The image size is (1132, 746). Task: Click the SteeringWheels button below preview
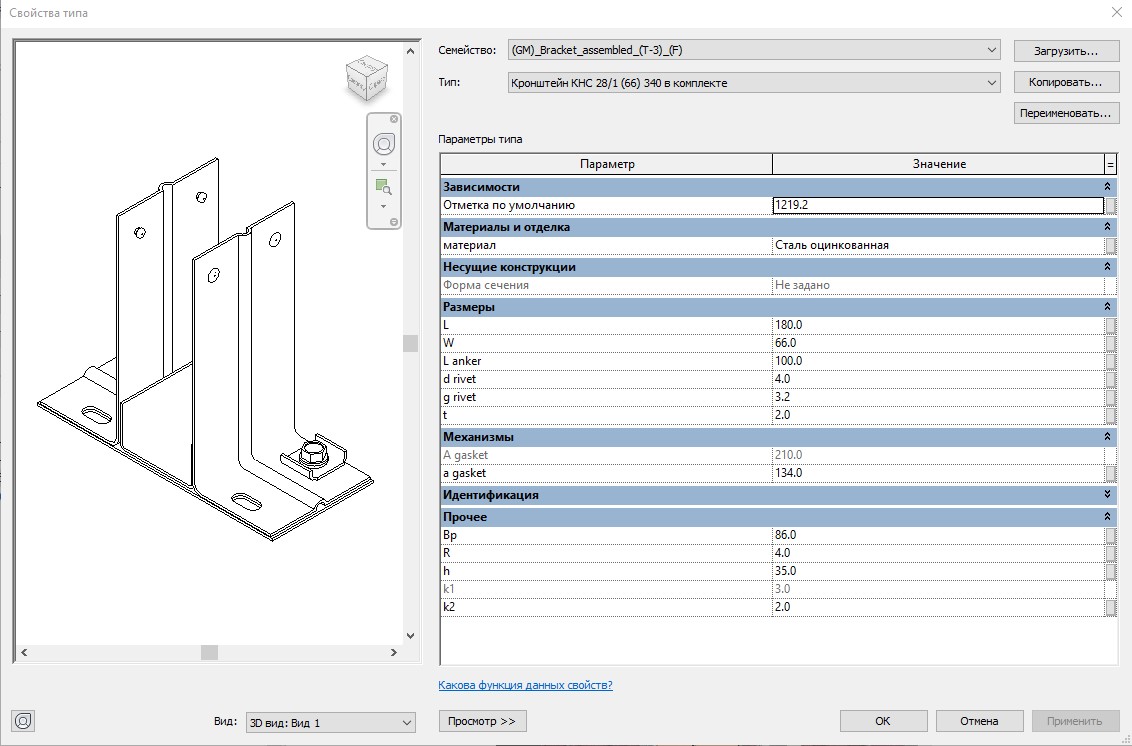(25, 720)
